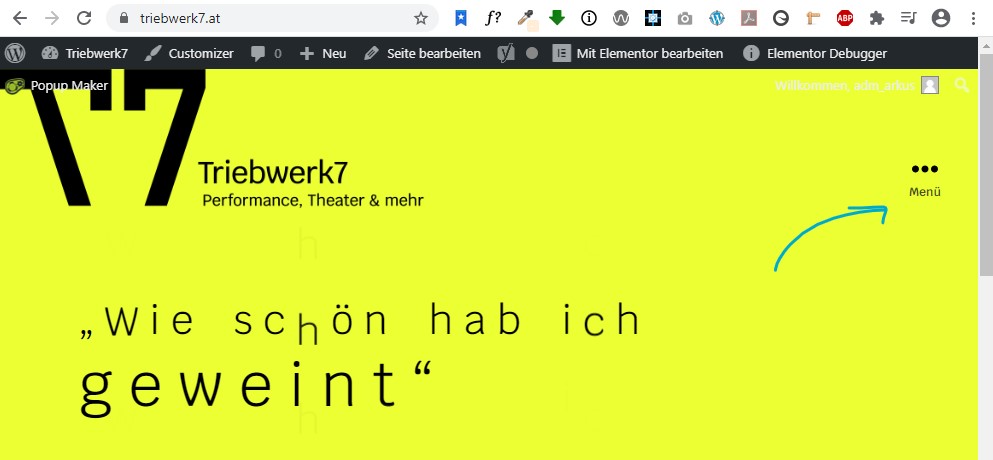
Task: Select Popup Maker in the admin bar
Action: point(56,86)
